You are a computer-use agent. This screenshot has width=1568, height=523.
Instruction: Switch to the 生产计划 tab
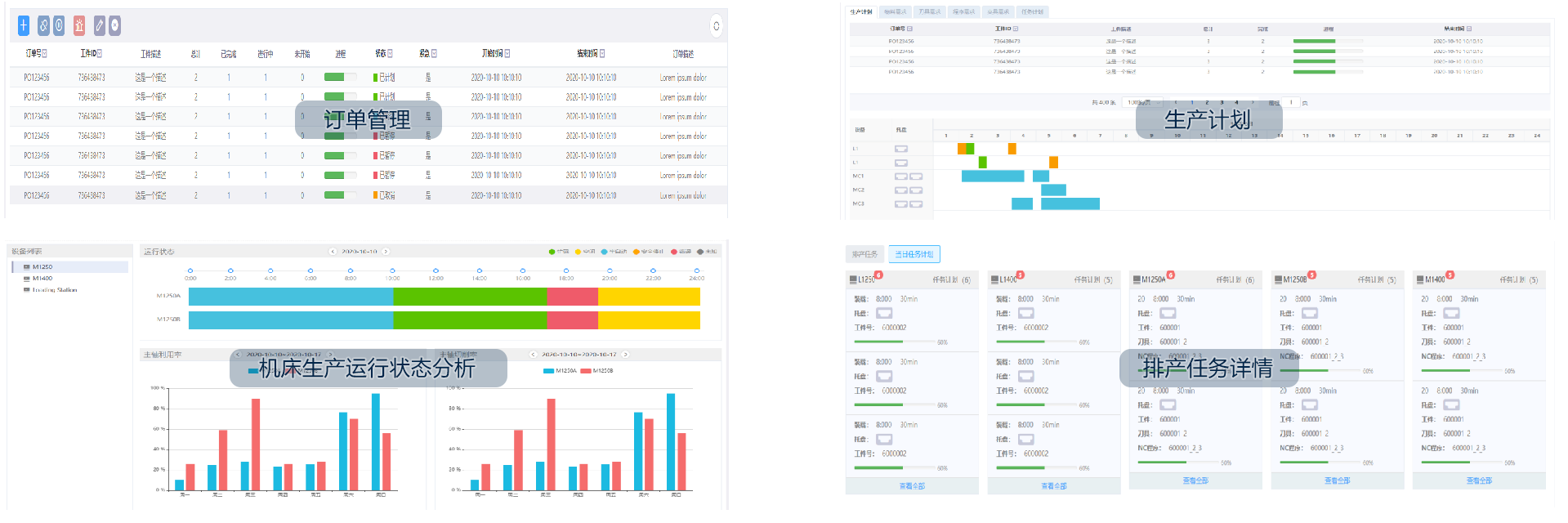pyautogui.click(x=861, y=12)
